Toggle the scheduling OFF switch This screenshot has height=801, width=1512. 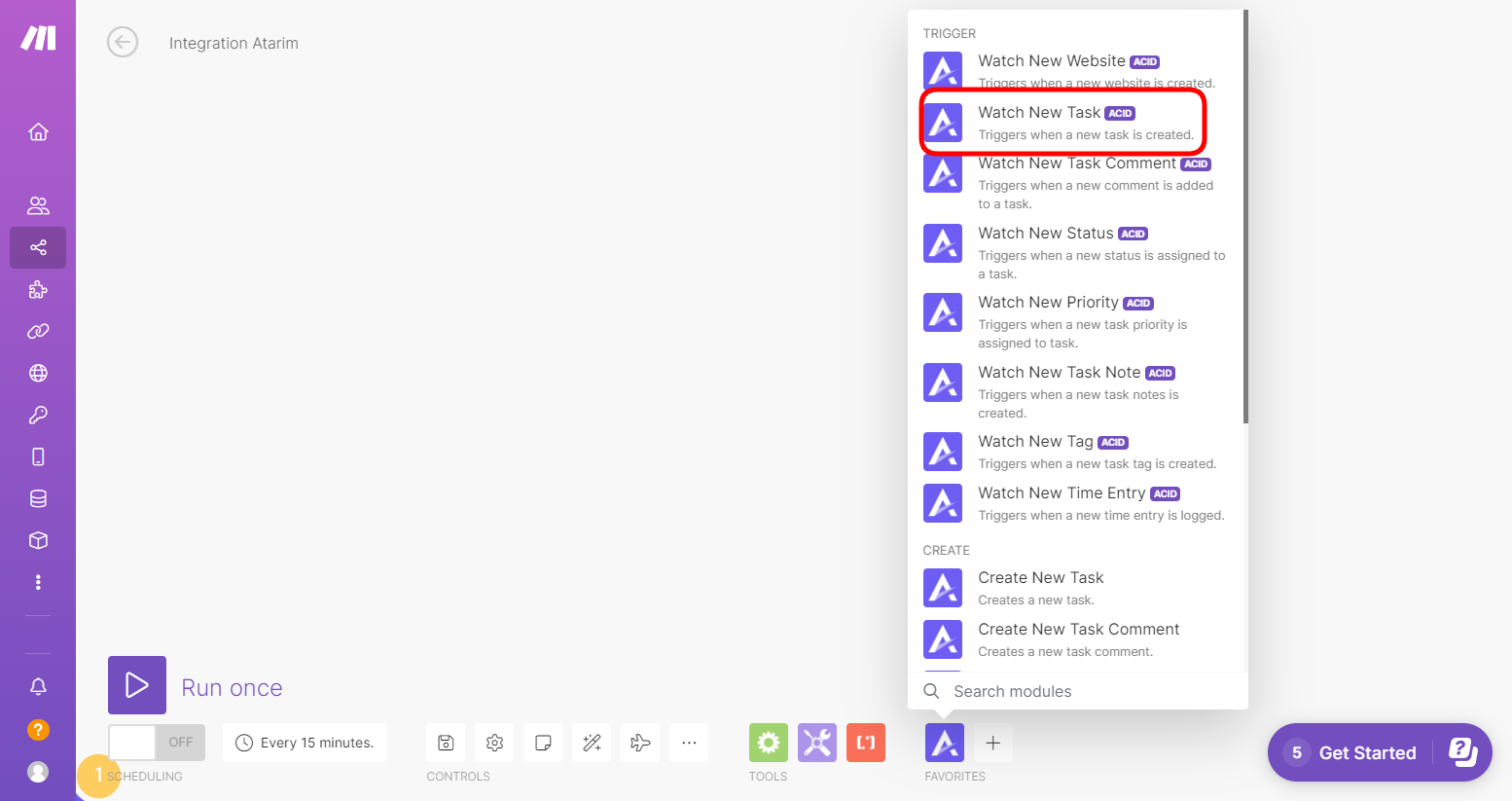click(x=157, y=742)
